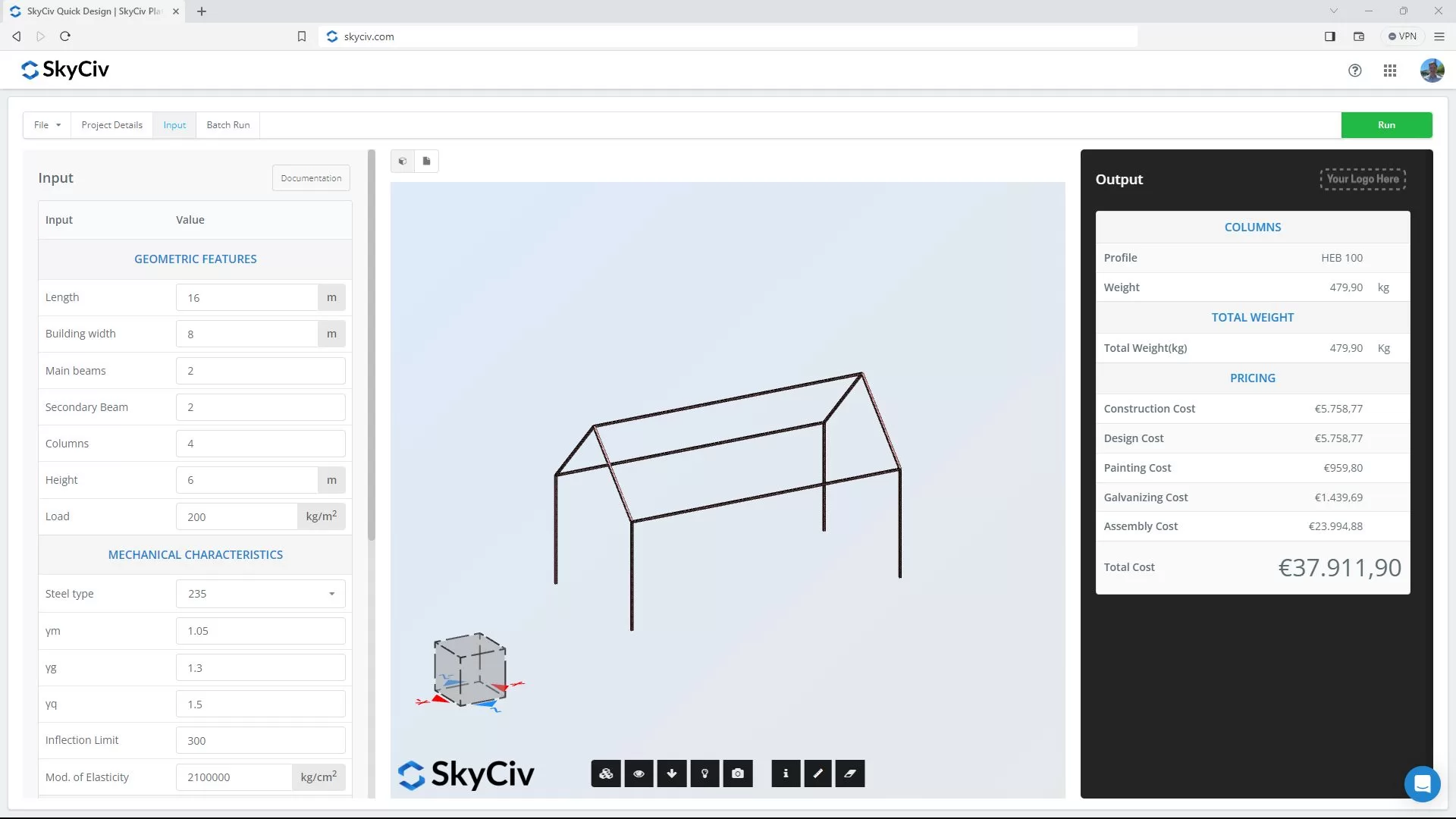Bookmark this page in the browser

pyautogui.click(x=302, y=36)
